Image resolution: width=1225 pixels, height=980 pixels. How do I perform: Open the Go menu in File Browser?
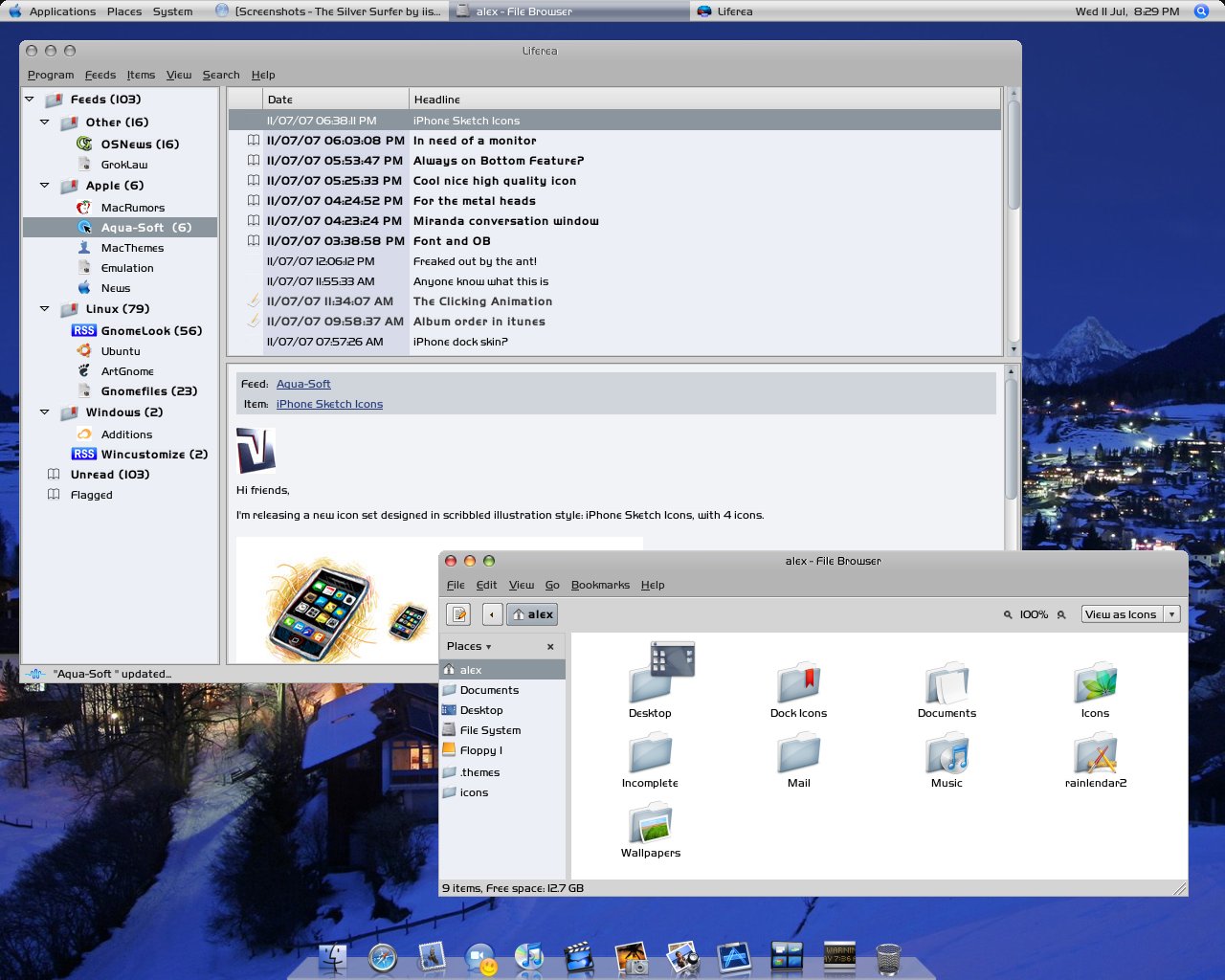tap(552, 585)
